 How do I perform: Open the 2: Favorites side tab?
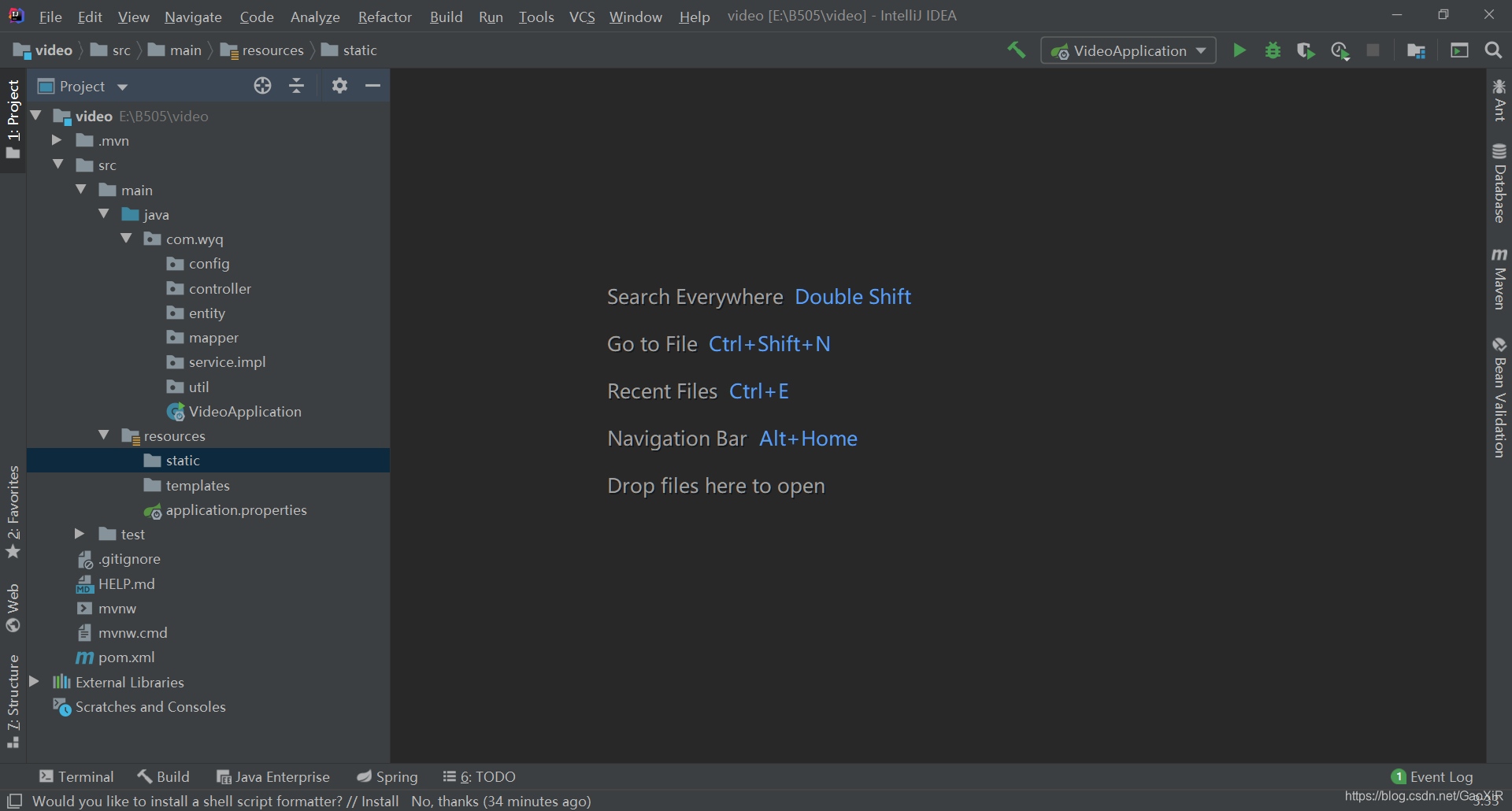click(x=13, y=512)
